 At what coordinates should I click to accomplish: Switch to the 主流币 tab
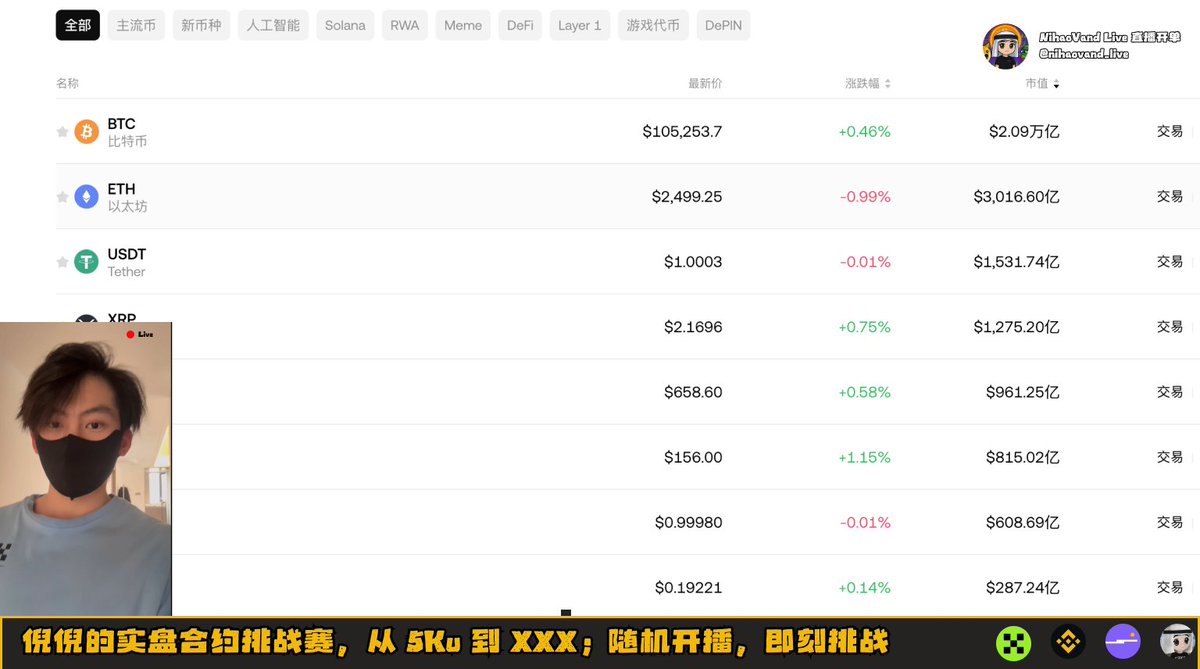pos(136,25)
